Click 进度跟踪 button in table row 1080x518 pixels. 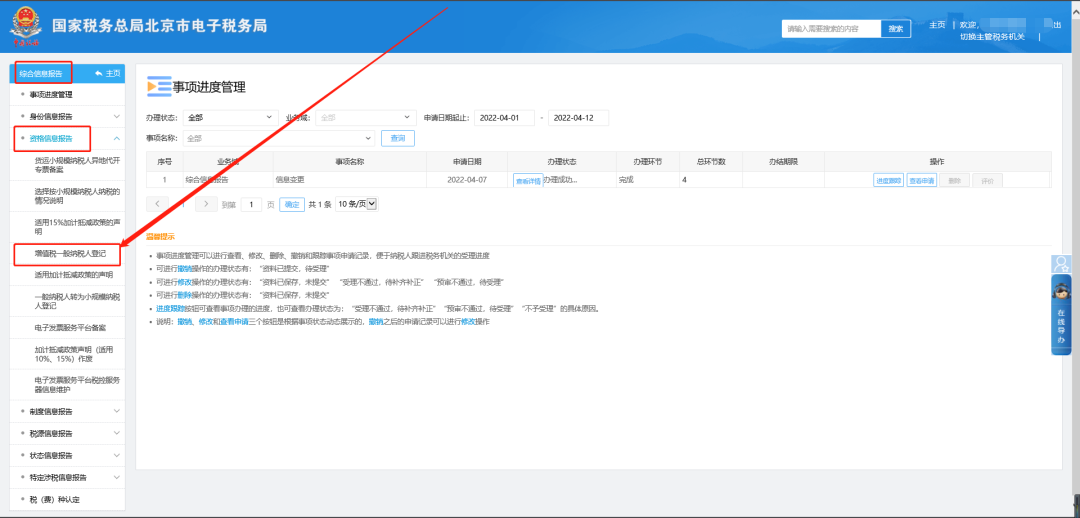click(x=889, y=180)
